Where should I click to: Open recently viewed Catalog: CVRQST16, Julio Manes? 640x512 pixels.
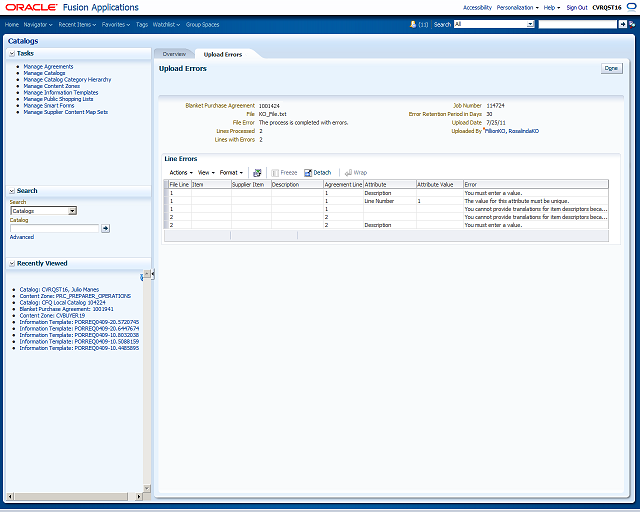pyautogui.click(x=59, y=289)
